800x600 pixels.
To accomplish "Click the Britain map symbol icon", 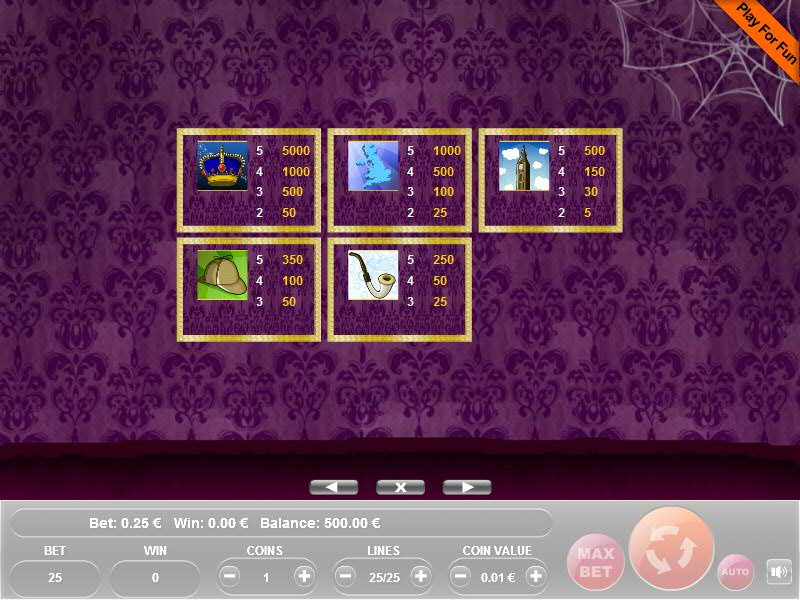I will click(x=373, y=166).
